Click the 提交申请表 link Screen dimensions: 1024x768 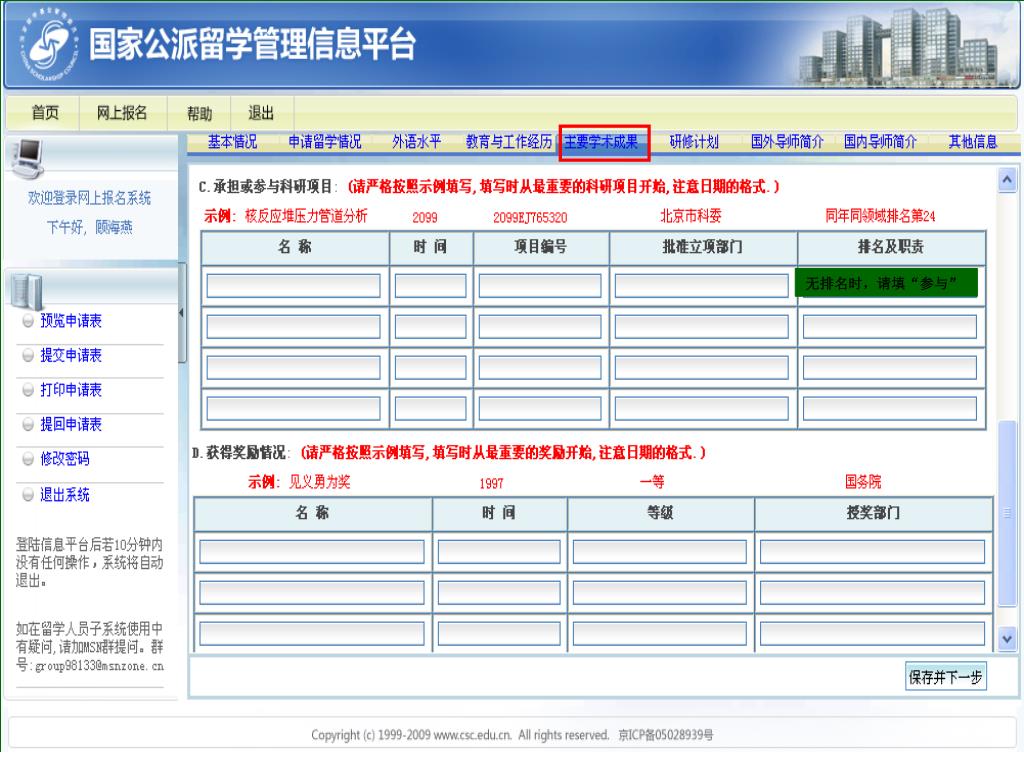tap(71, 355)
